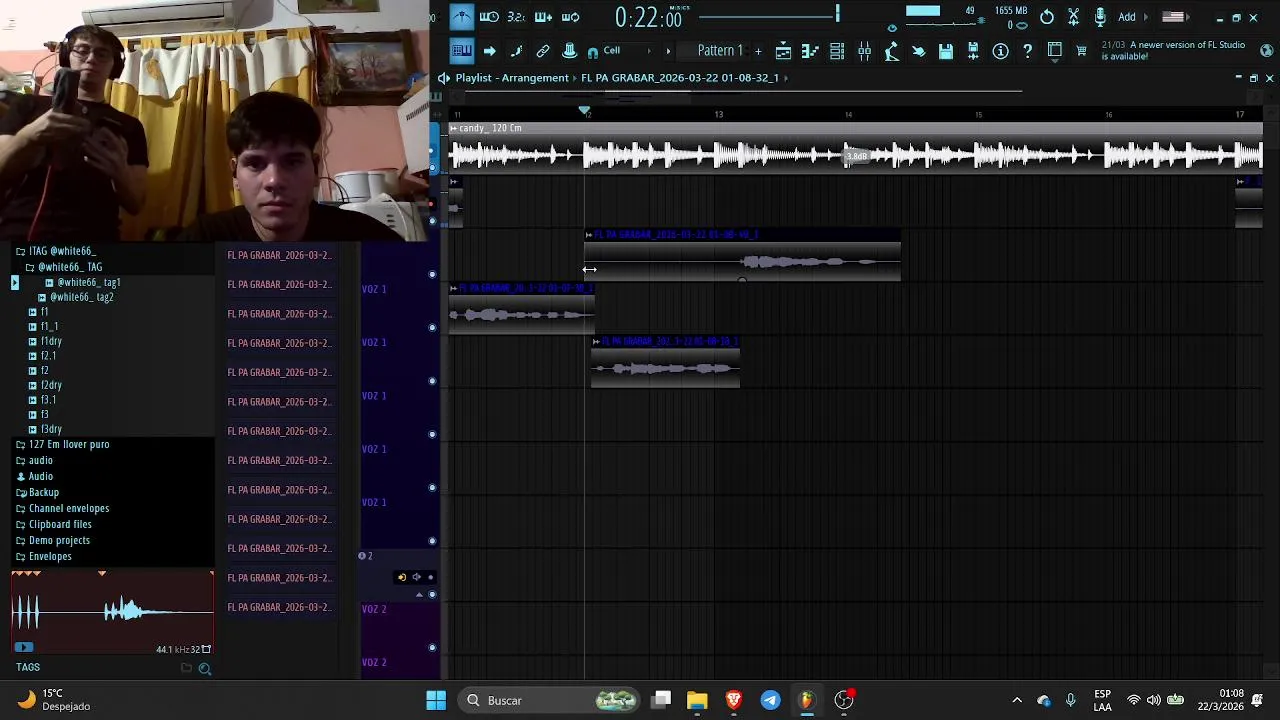Expand the arrow next to Add
Viewport: 1280px width, 720px height.
1145,17
